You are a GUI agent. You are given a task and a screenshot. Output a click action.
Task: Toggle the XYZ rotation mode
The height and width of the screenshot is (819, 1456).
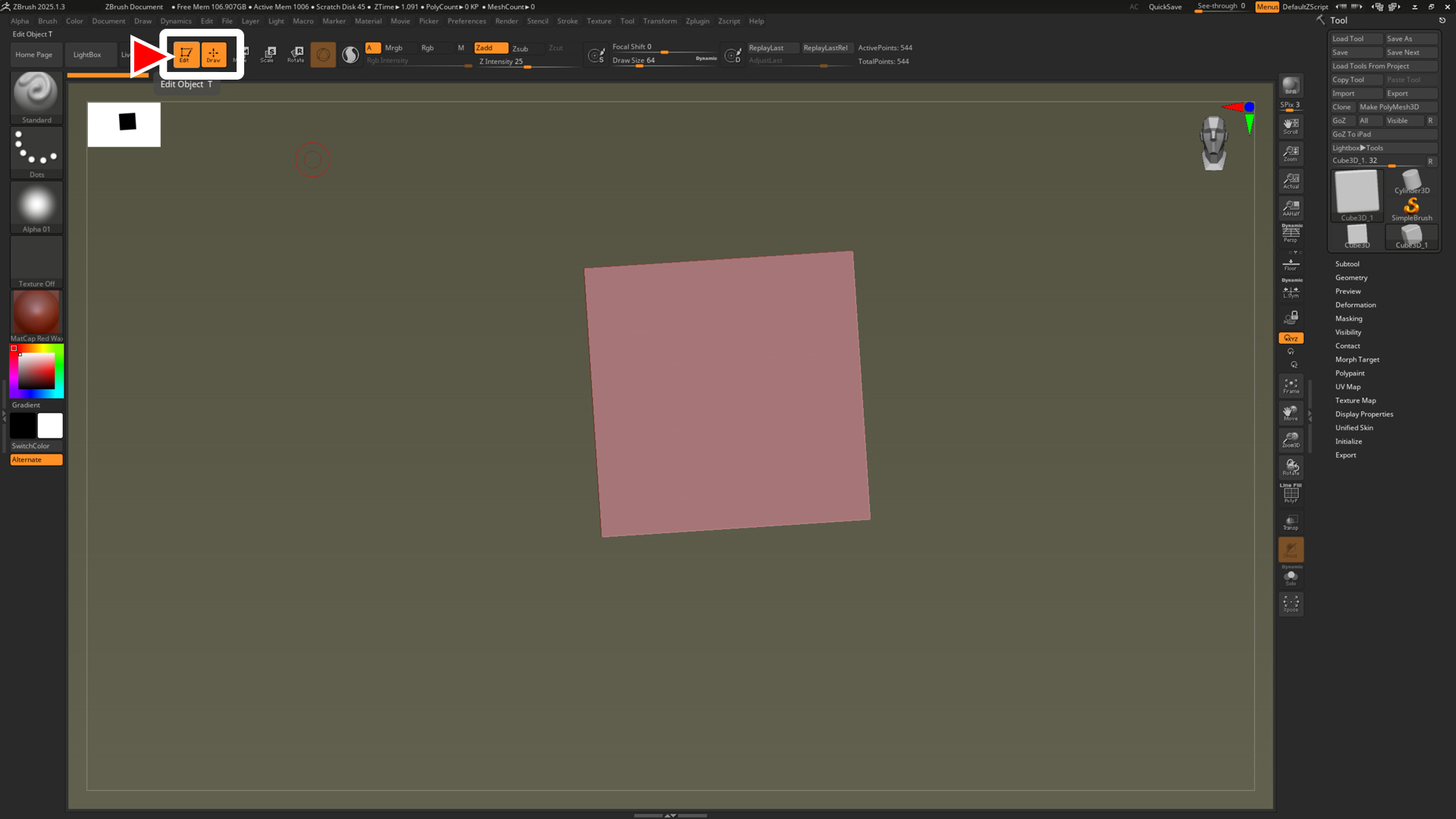1291,338
